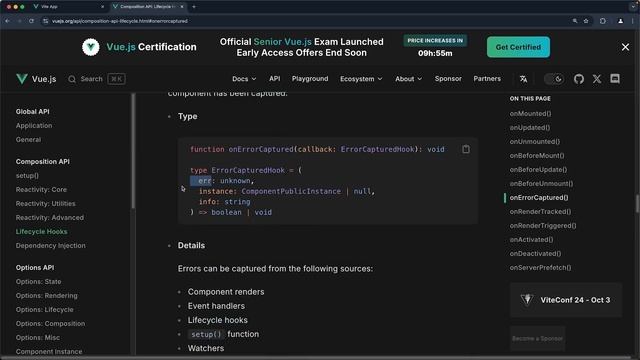Jump to onMounted() section
Image resolution: width=640 pixels, height=360 pixels.
(x=530, y=113)
